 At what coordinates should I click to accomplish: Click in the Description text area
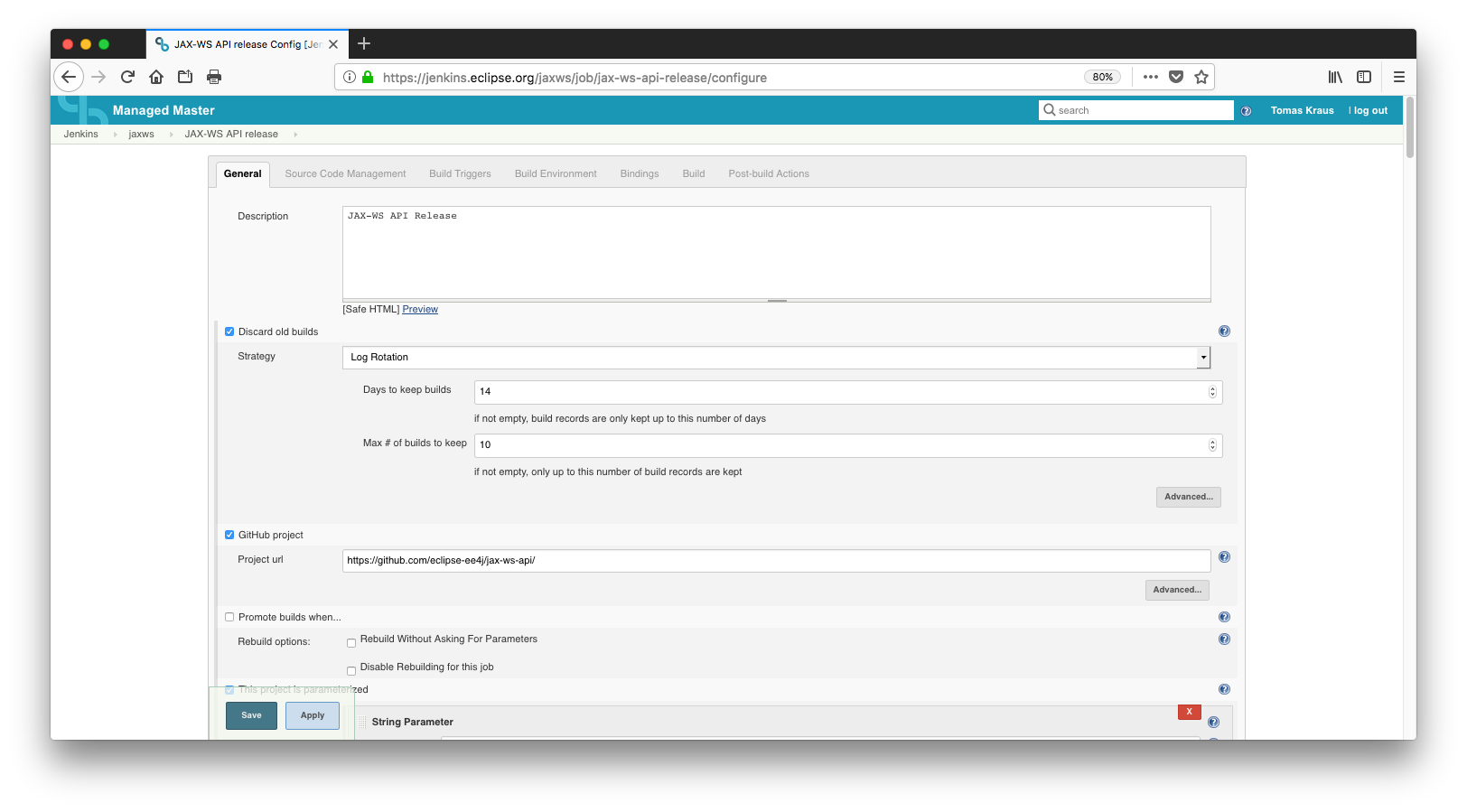(x=777, y=252)
